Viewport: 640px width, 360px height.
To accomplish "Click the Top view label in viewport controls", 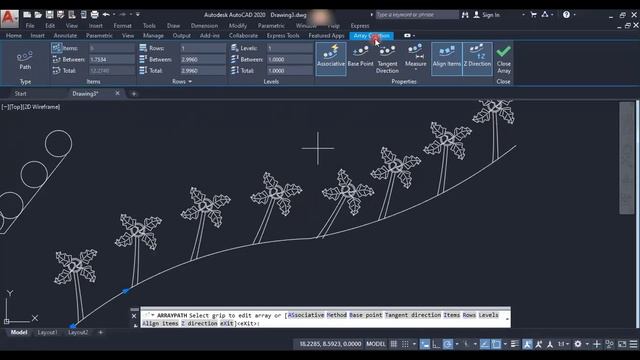I will pyautogui.click(x=15, y=107).
